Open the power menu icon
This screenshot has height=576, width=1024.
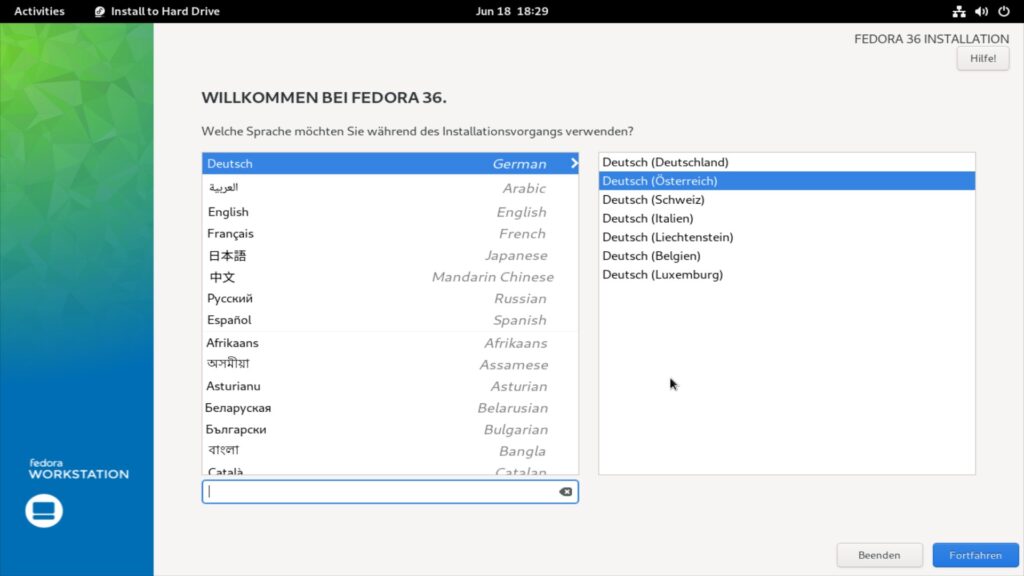click(1004, 11)
